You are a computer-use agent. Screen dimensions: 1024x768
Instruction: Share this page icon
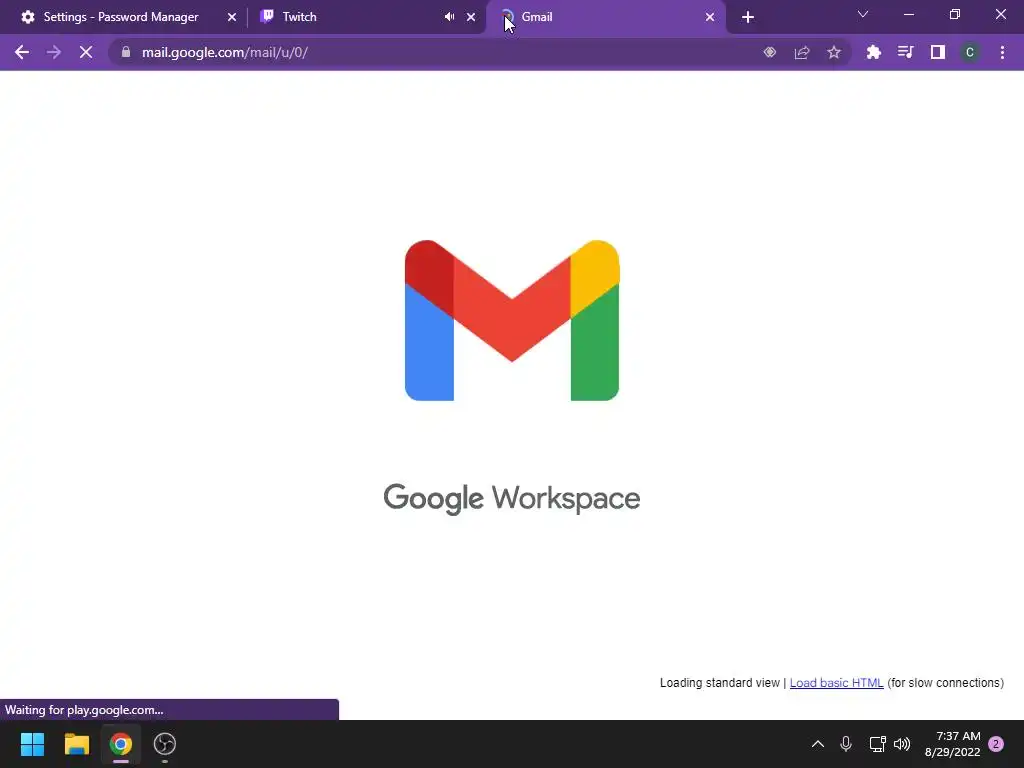pos(802,52)
